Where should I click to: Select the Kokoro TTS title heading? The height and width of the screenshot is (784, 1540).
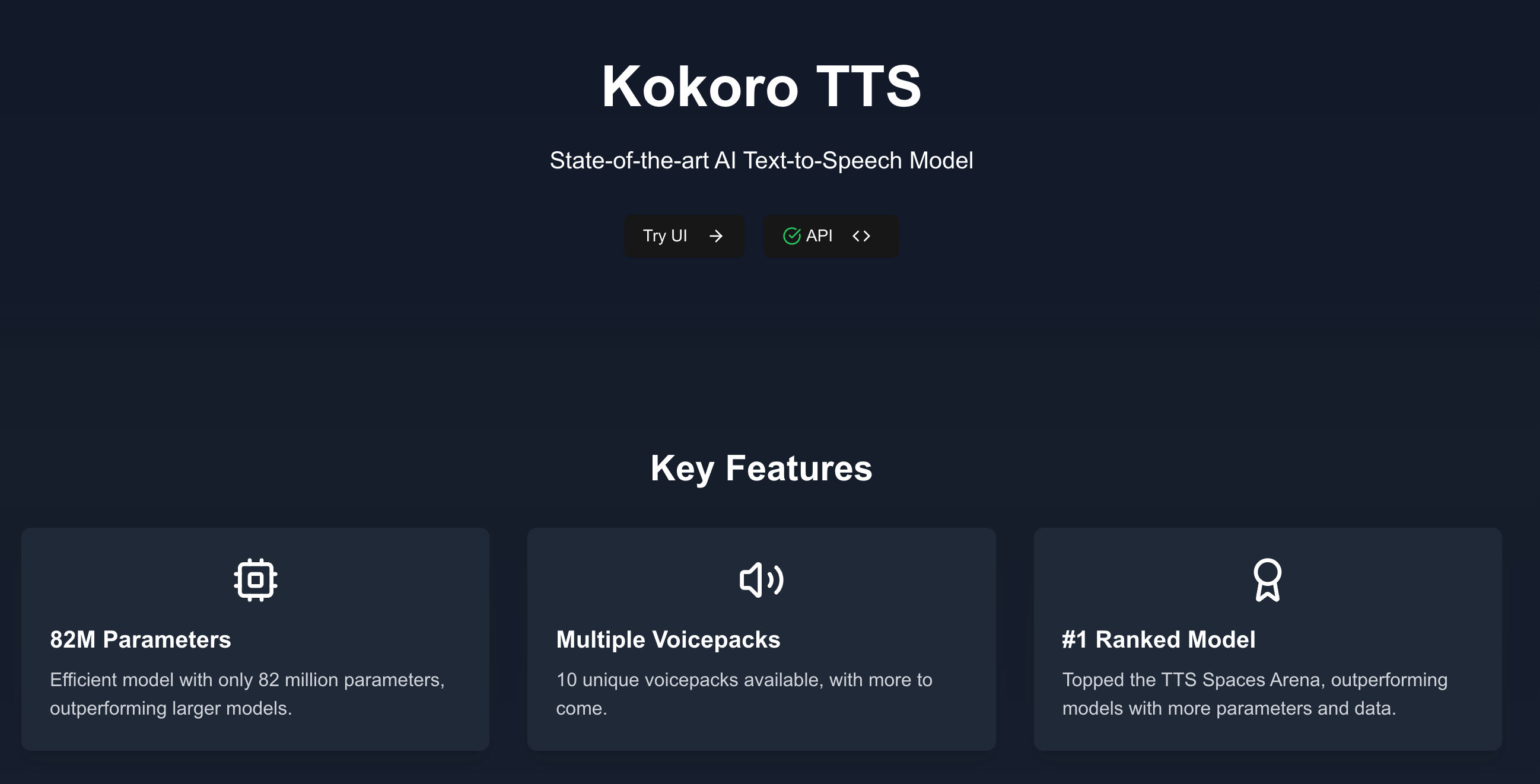pos(761,87)
